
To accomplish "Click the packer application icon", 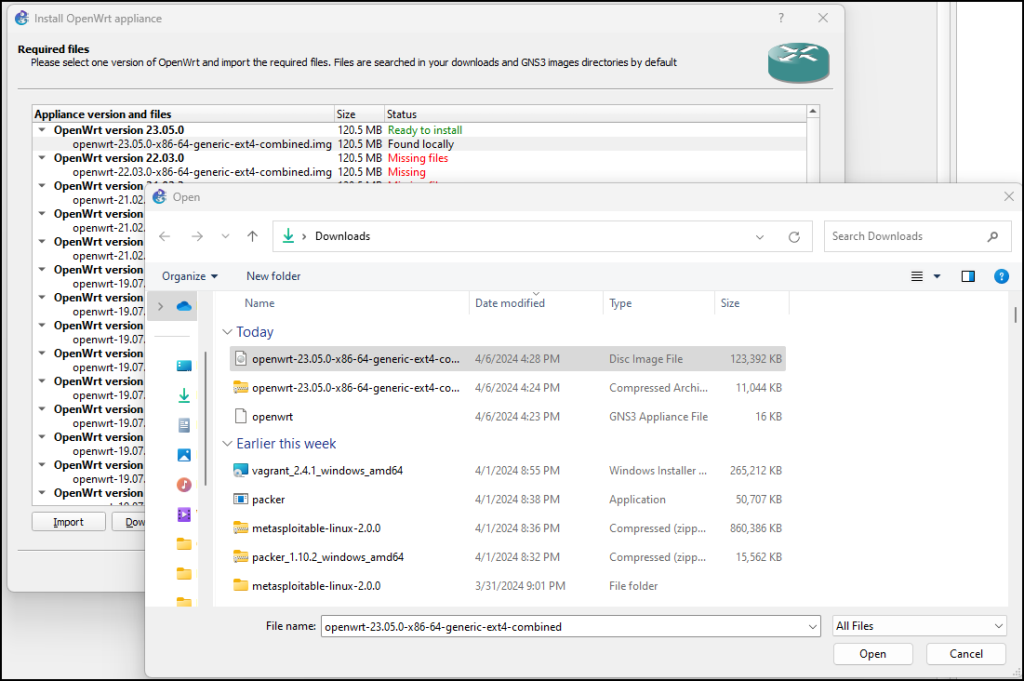I will click(240, 499).
